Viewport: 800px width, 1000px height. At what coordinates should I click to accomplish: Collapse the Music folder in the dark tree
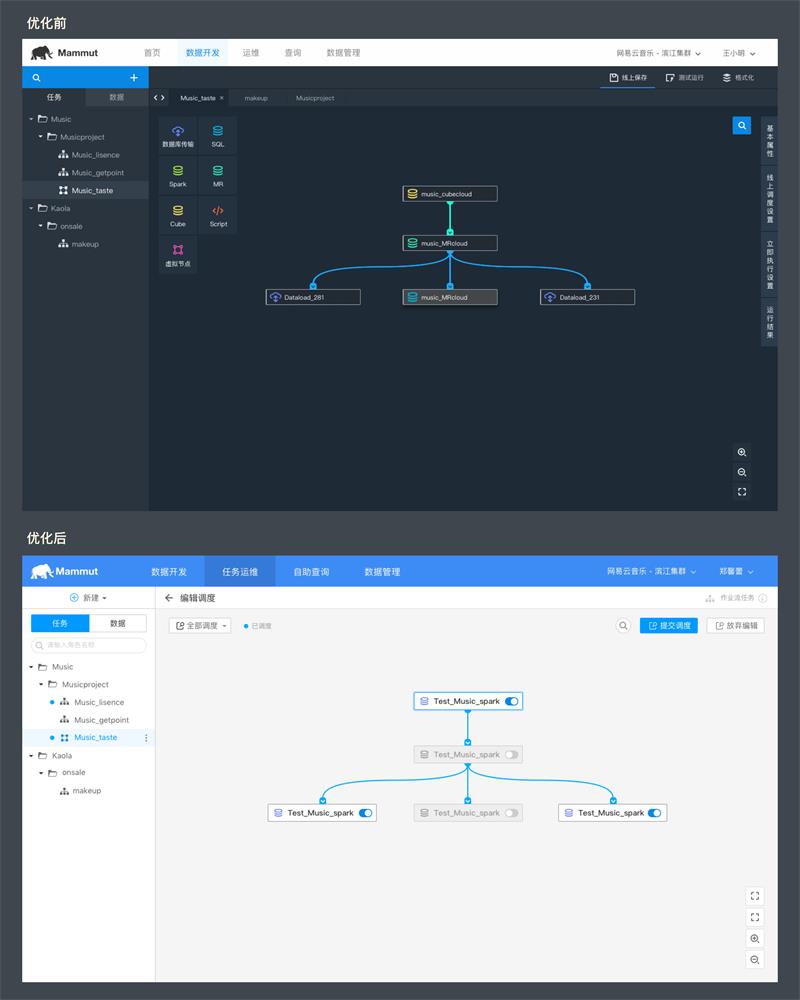(x=31, y=119)
